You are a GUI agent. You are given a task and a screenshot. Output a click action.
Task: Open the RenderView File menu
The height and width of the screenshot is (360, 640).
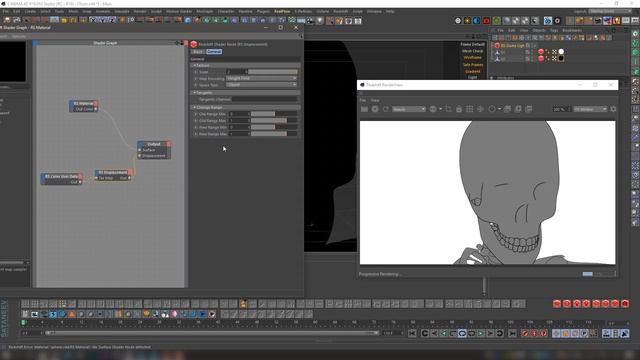[362, 100]
